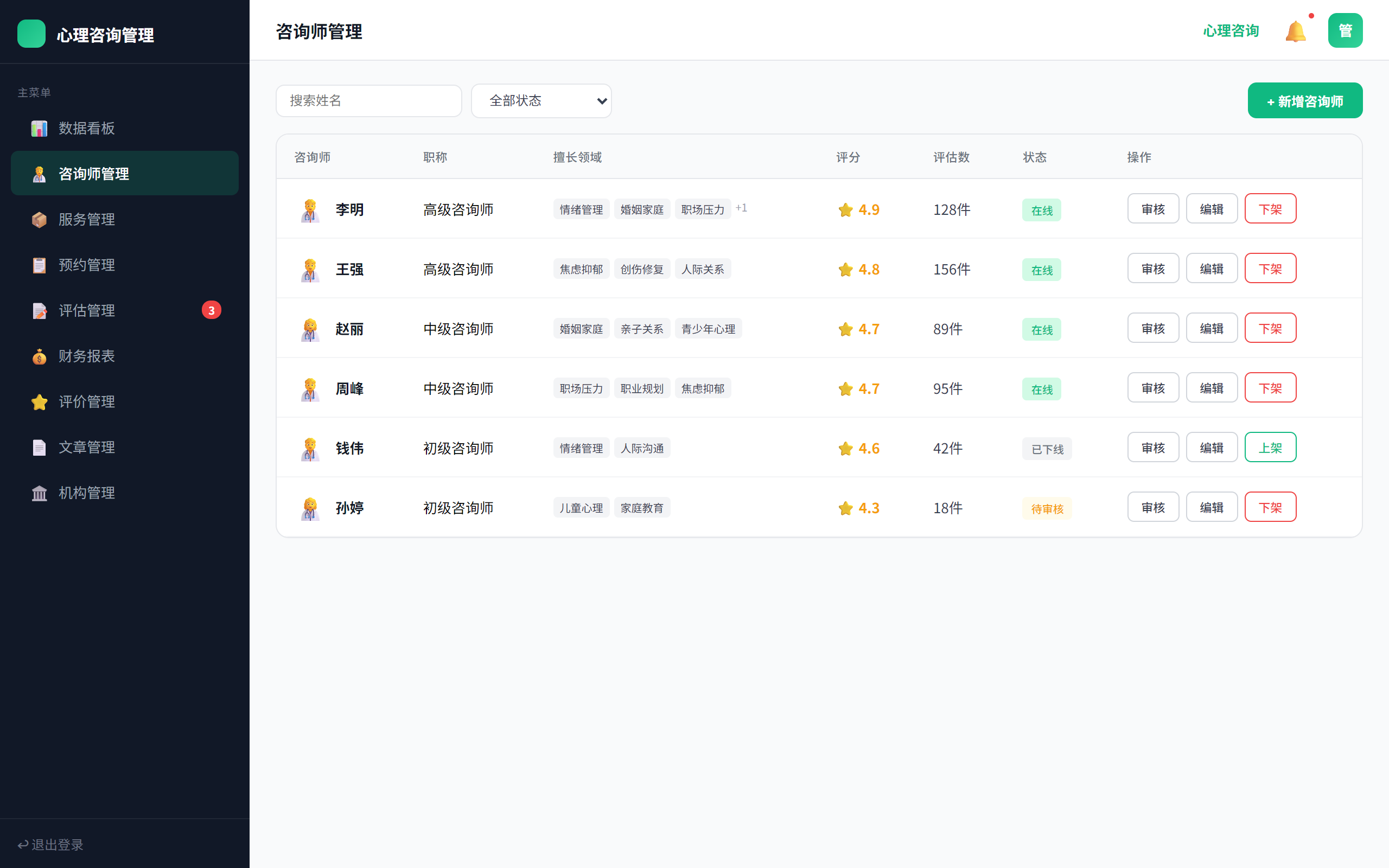Click 审核 for 孙婷
This screenshot has width=1389, height=868.
[x=1152, y=507]
